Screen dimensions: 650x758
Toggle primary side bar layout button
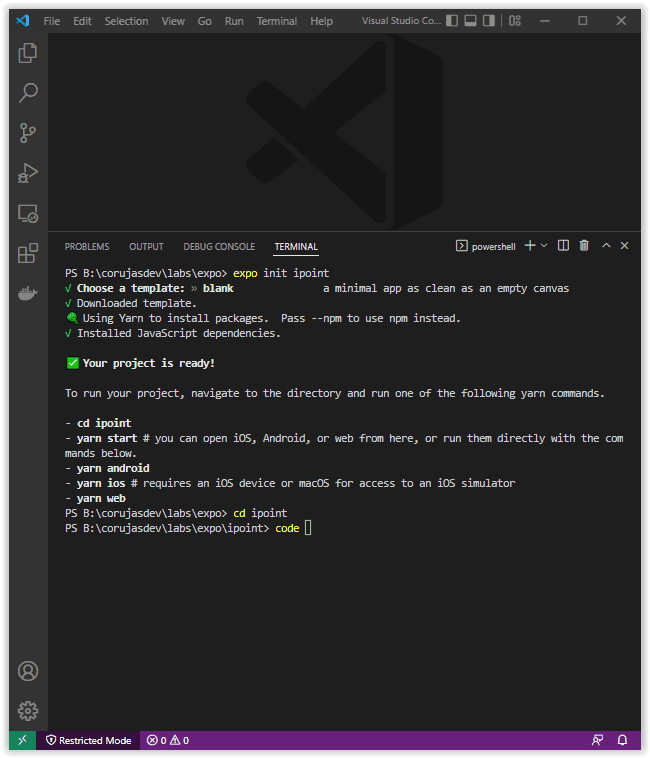click(452, 21)
